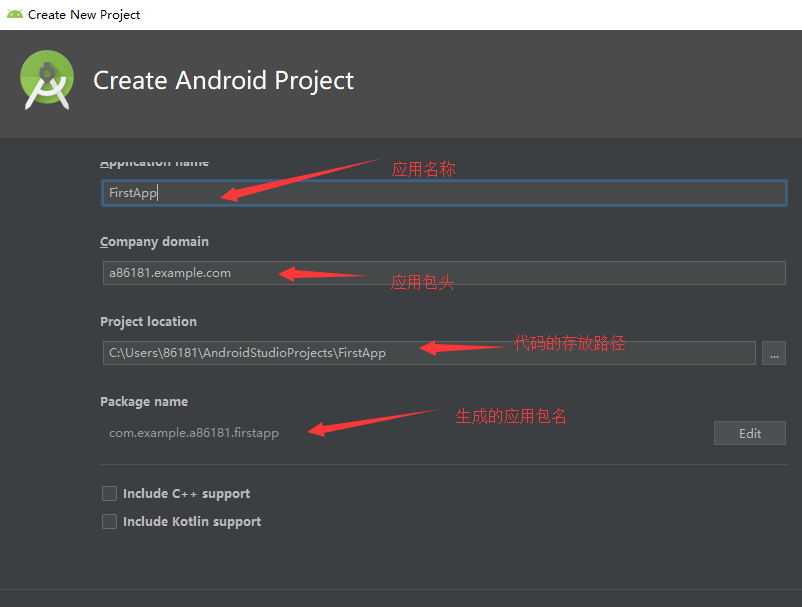This screenshot has height=607, width=802.
Task: Click the Android icon in title bar
Action: coord(15,14)
